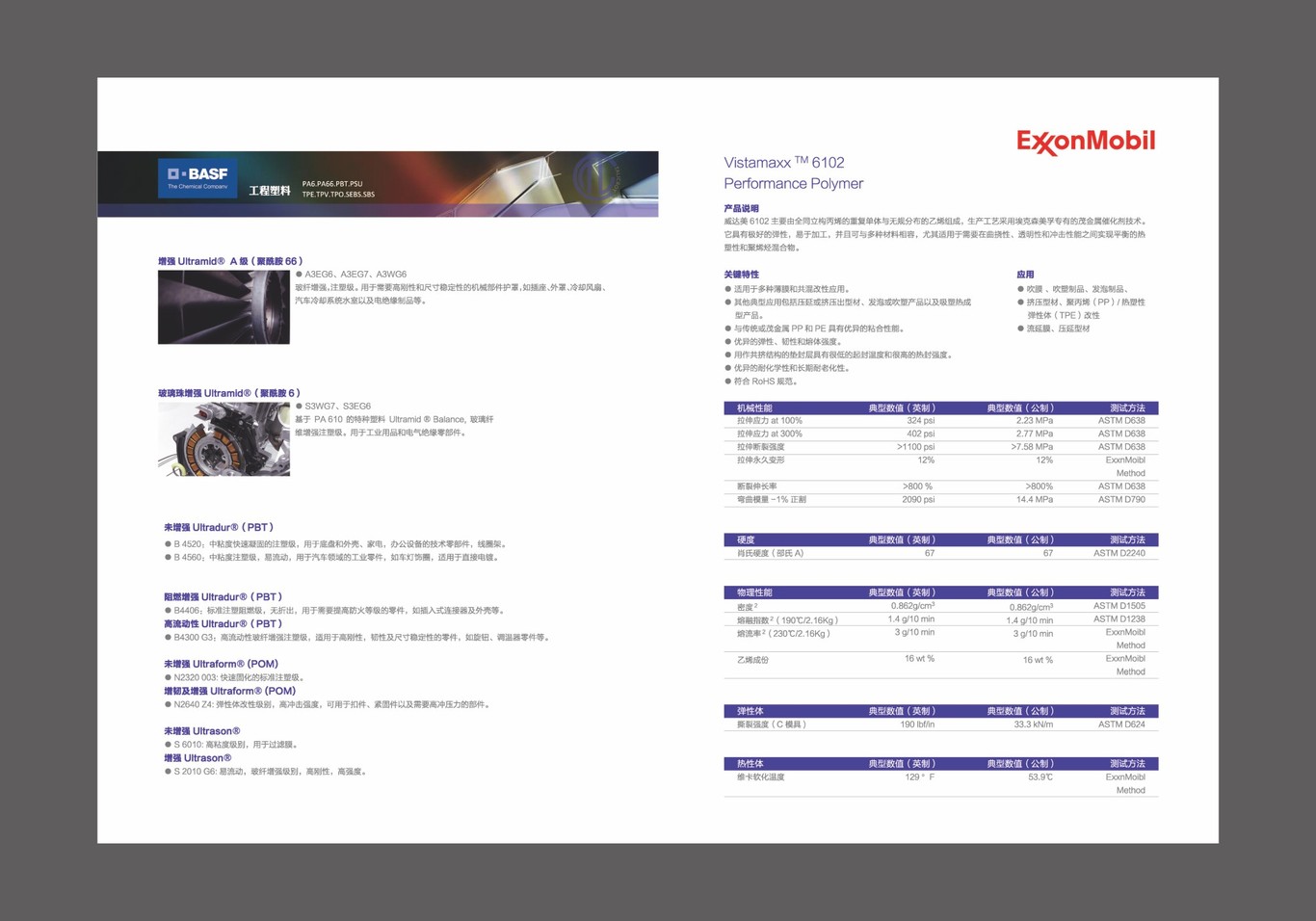Click the '断裂伸长率' row label

tap(757, 487)
